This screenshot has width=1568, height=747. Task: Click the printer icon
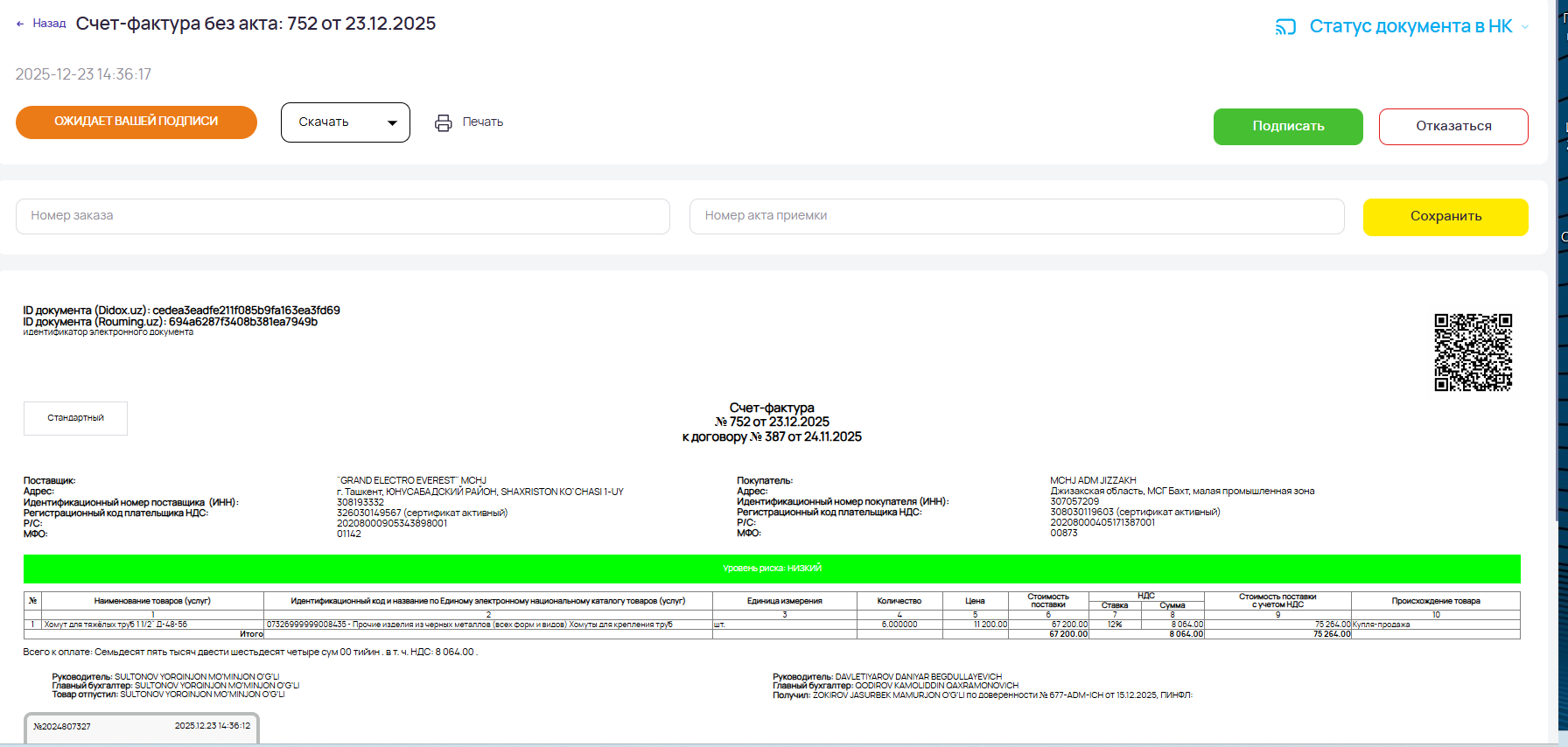pyautogui.click(x=444, y=122)
